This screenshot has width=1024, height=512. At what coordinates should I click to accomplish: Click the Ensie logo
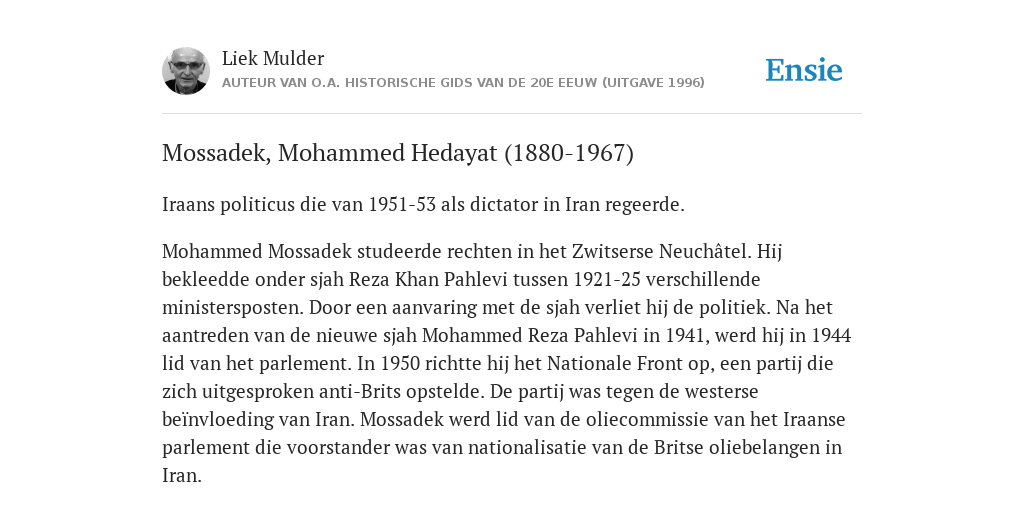804,70
